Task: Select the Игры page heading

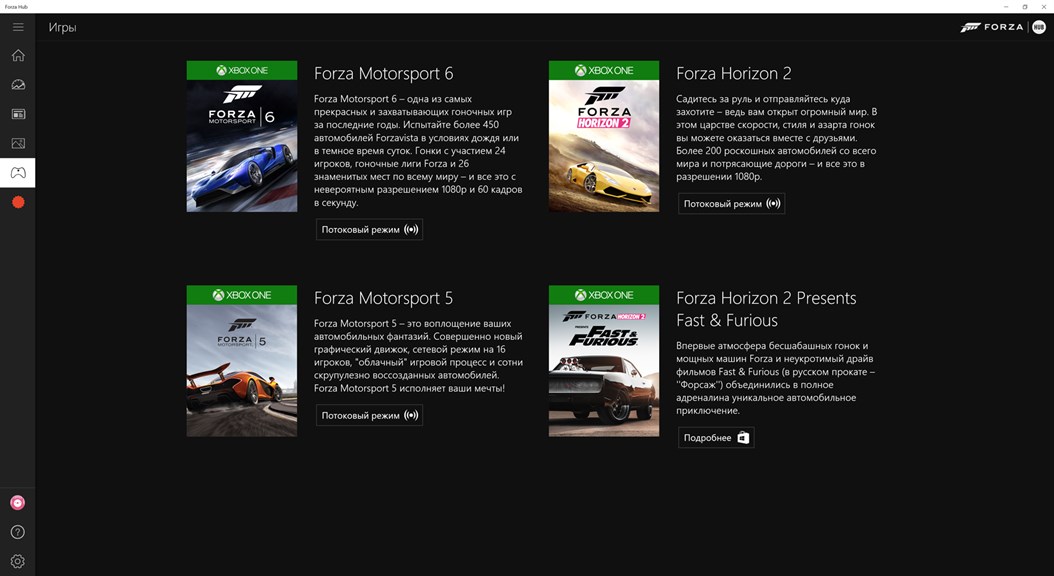Action: point(62,28)
